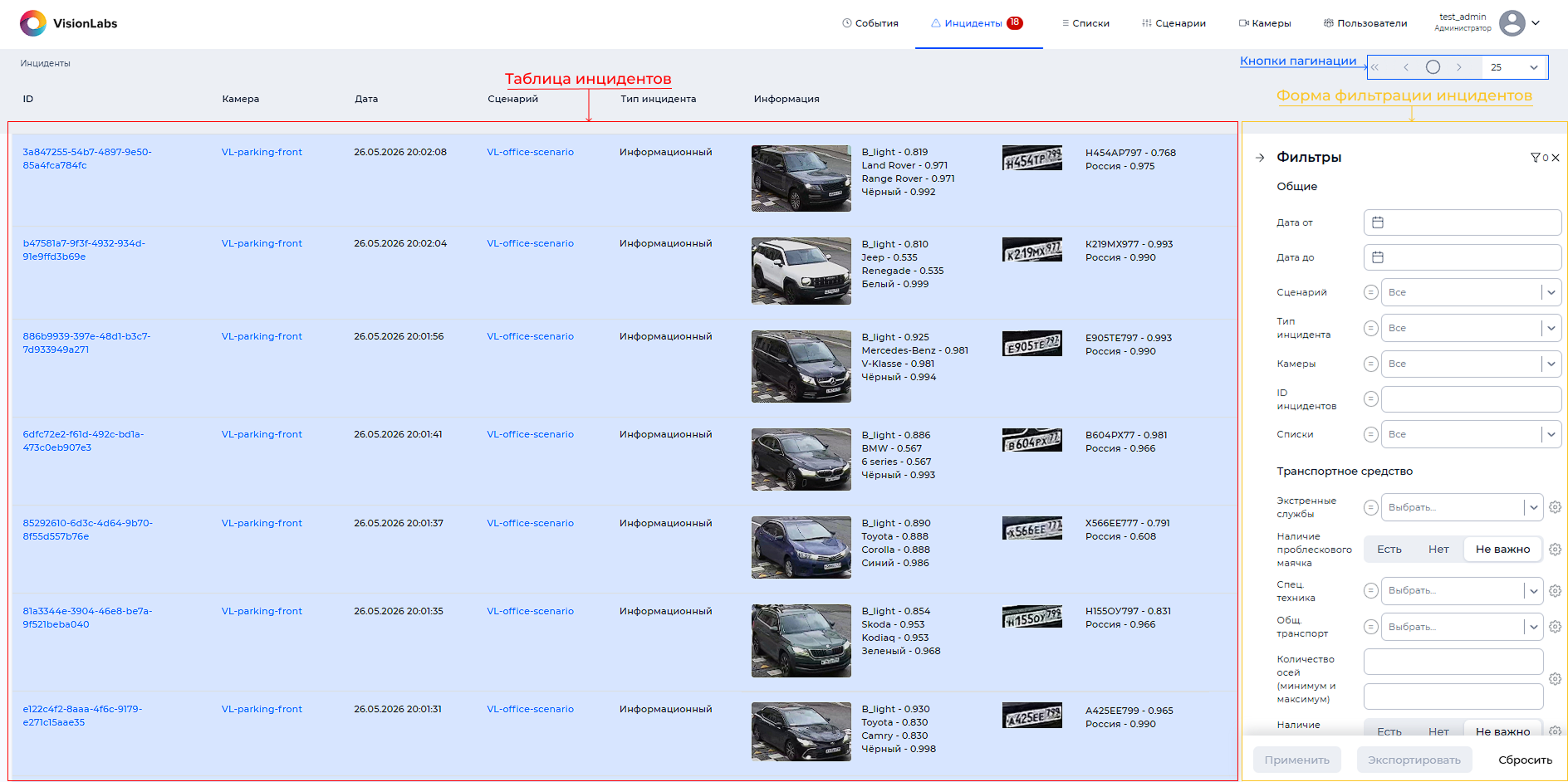This screenshot has height=782, width=1568.
Task: Open VL-parking-front camera link in 20:01:41 row
Action: pyautogui.click(x=262, y=434)
